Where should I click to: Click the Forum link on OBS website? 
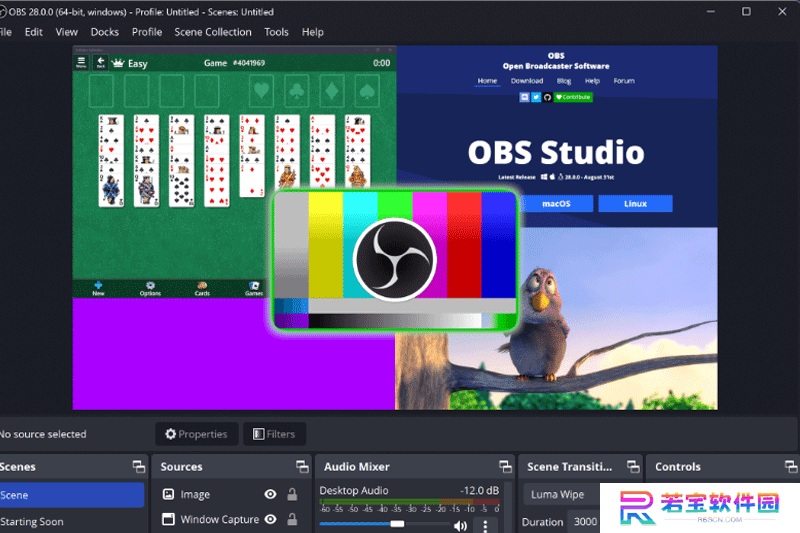pyautogui.click(x=623, y=81)
